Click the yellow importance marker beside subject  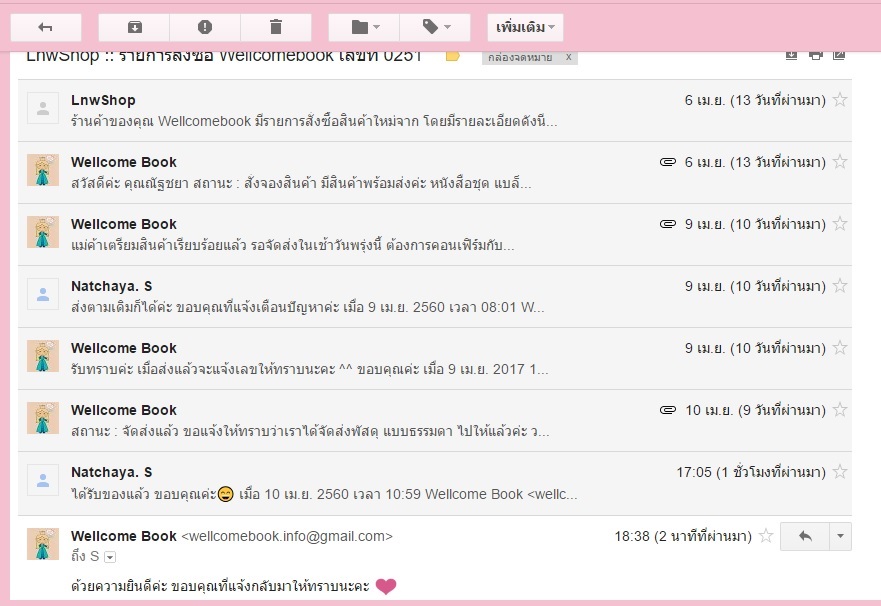click(x=452, y=56)
